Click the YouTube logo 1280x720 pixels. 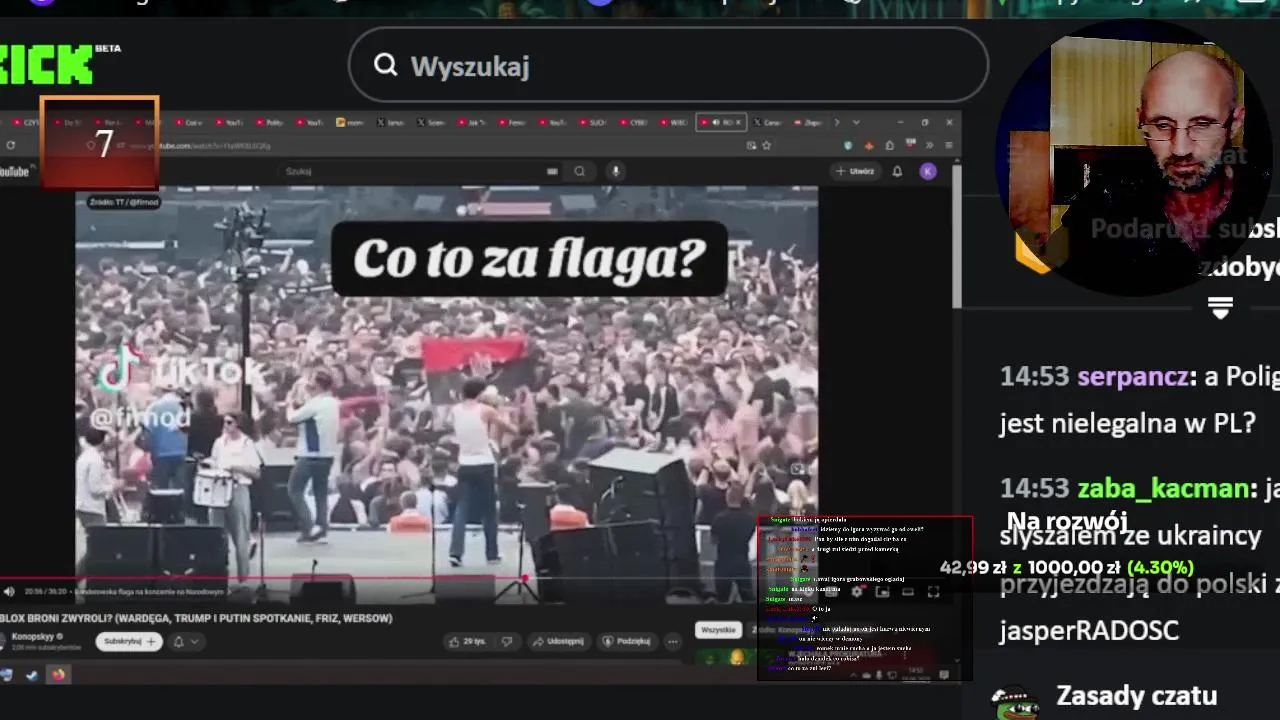pyautogui.click(x=15, y=172)
